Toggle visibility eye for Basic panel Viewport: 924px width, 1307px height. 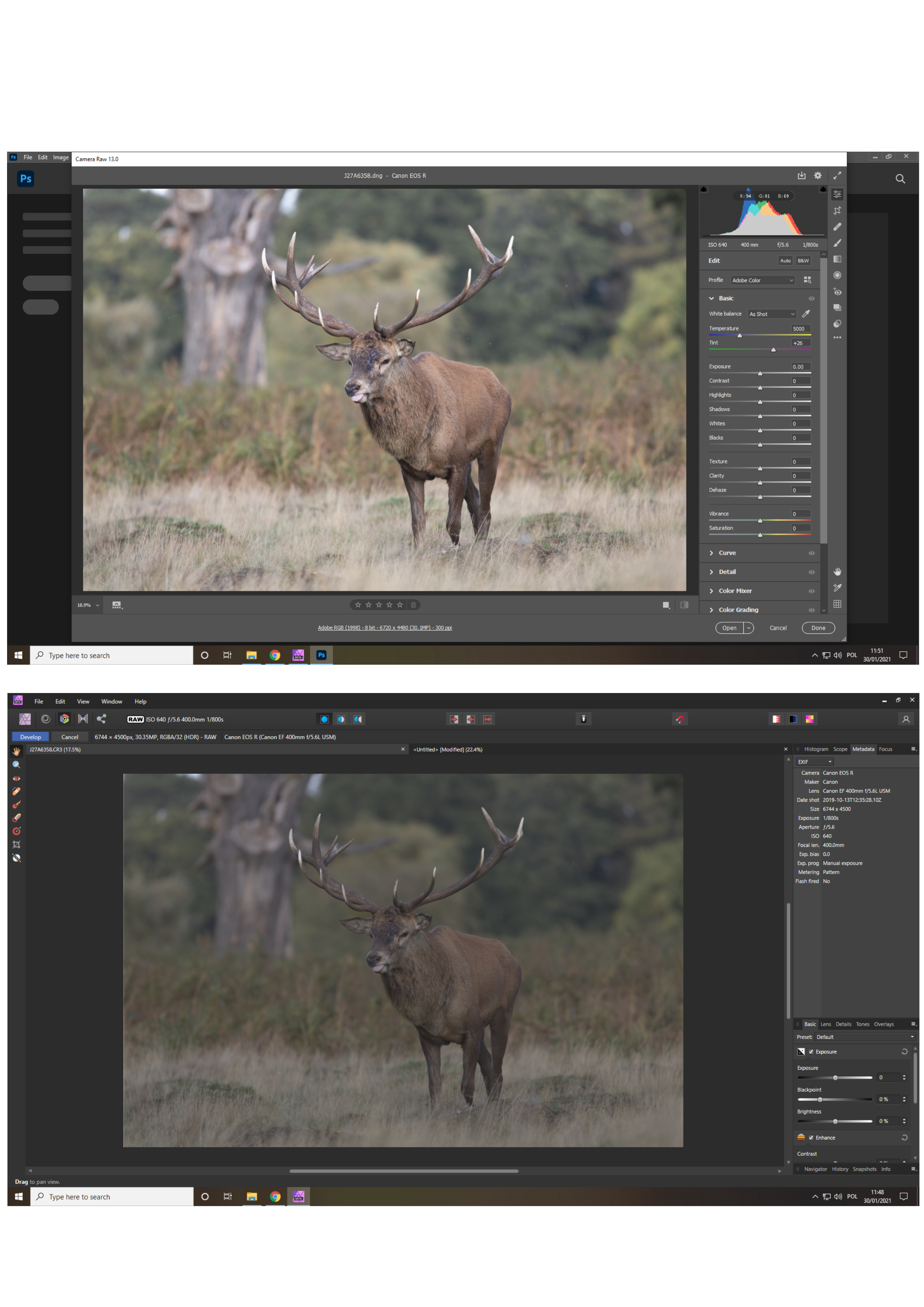click(x=812, y=298)
